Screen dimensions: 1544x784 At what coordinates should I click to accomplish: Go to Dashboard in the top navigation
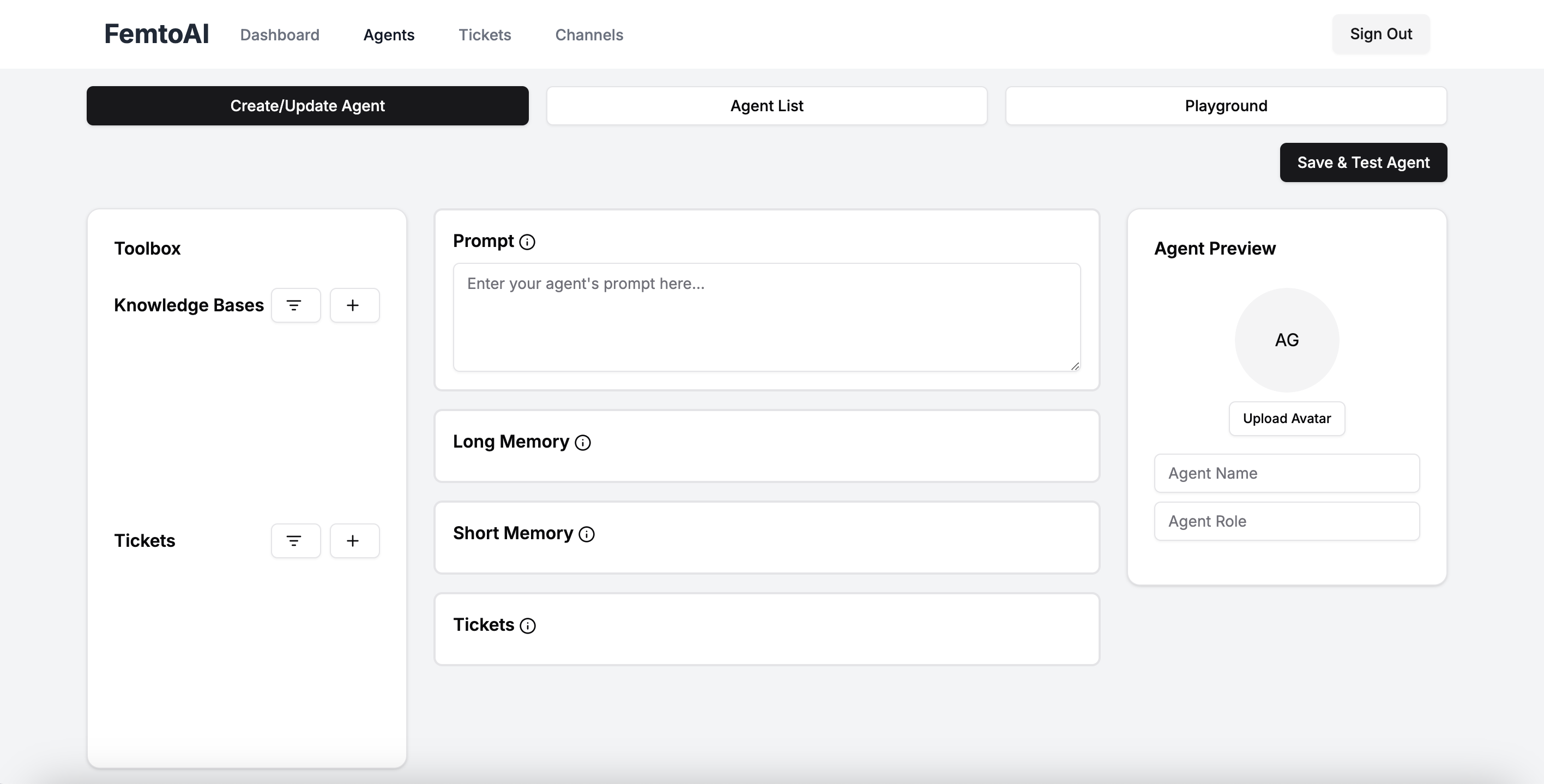click(280, 35)
